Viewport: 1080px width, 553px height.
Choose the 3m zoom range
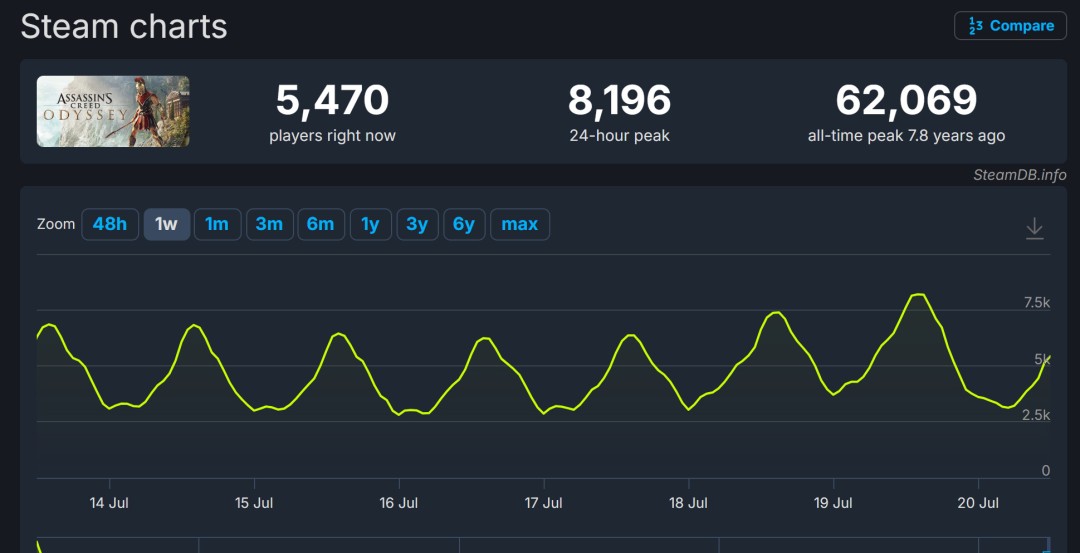[269, 225]
